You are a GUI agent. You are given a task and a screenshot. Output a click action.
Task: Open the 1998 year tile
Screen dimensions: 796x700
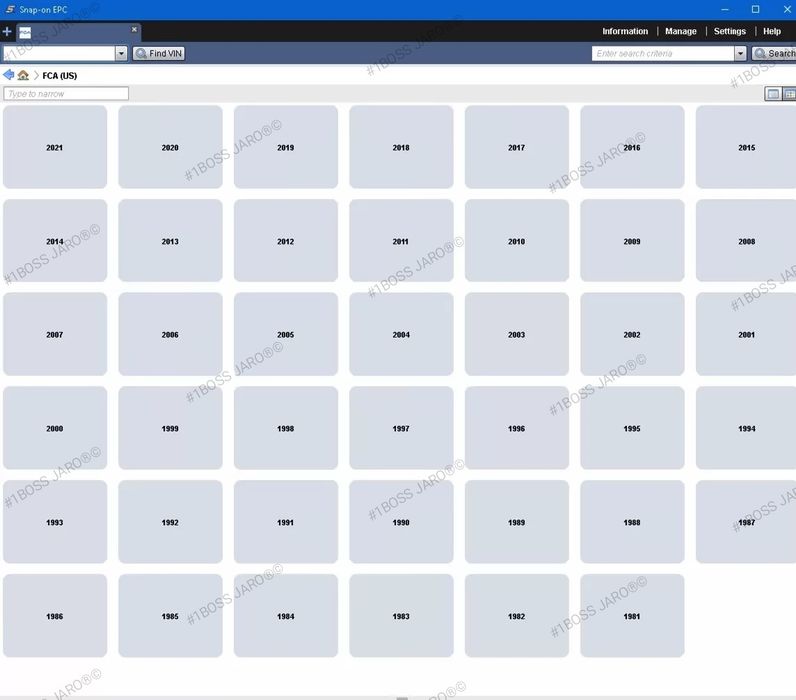[286, 428]
